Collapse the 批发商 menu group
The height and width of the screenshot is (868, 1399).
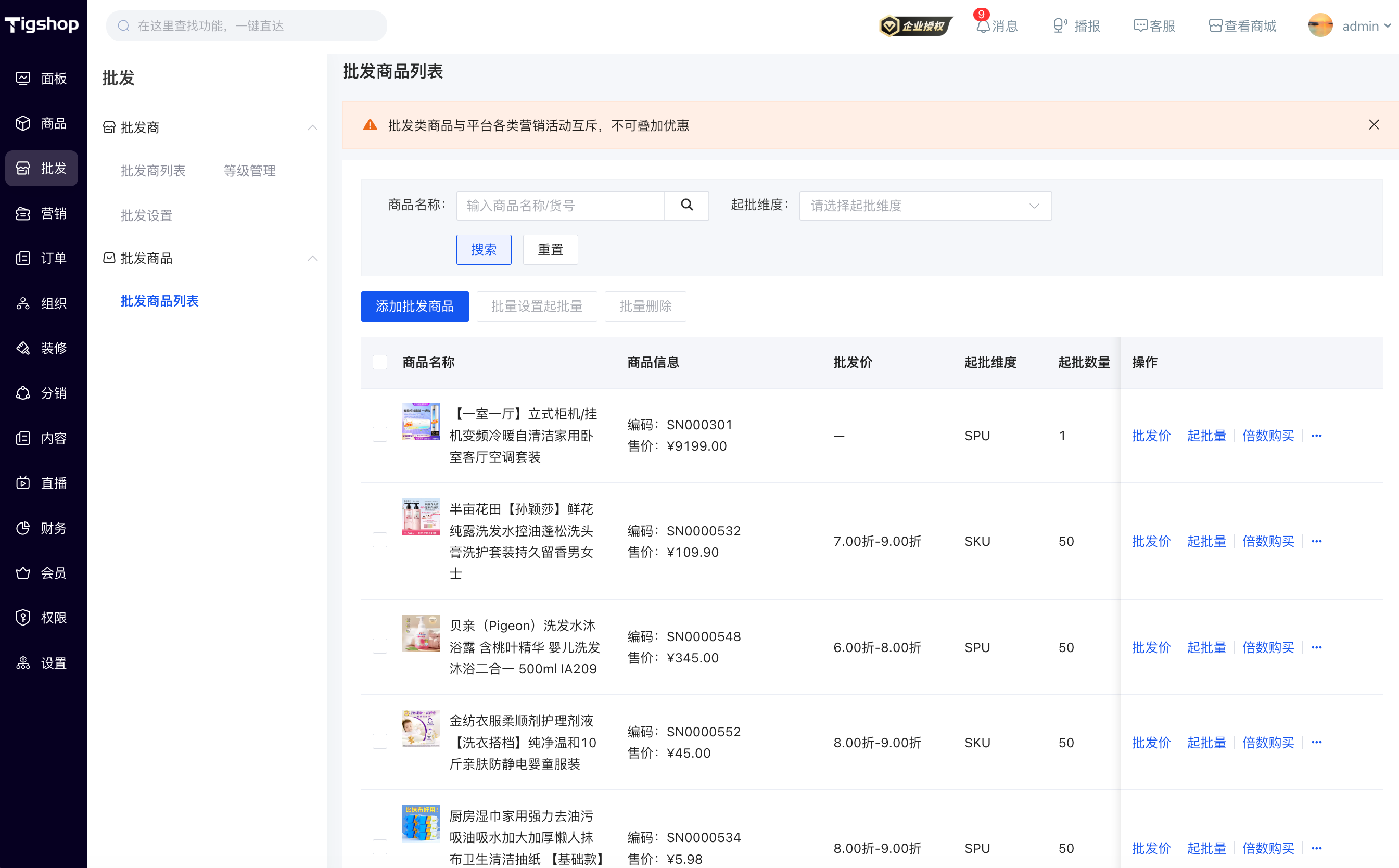point(312,127)
